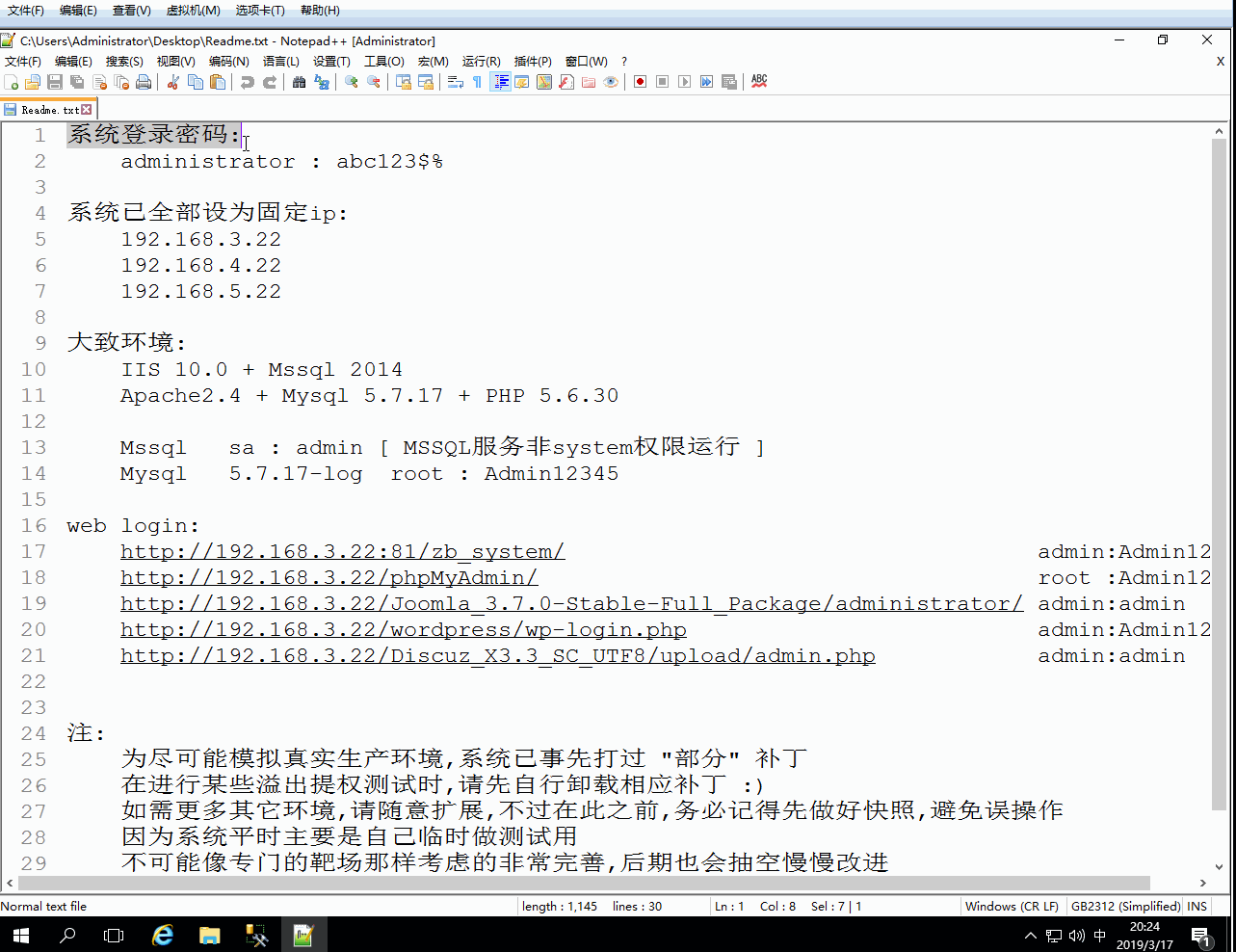Viewport: 1236px width, 952px height.
Task: Open Internet Explorer from the taskbar
Action: pos(163,935)
